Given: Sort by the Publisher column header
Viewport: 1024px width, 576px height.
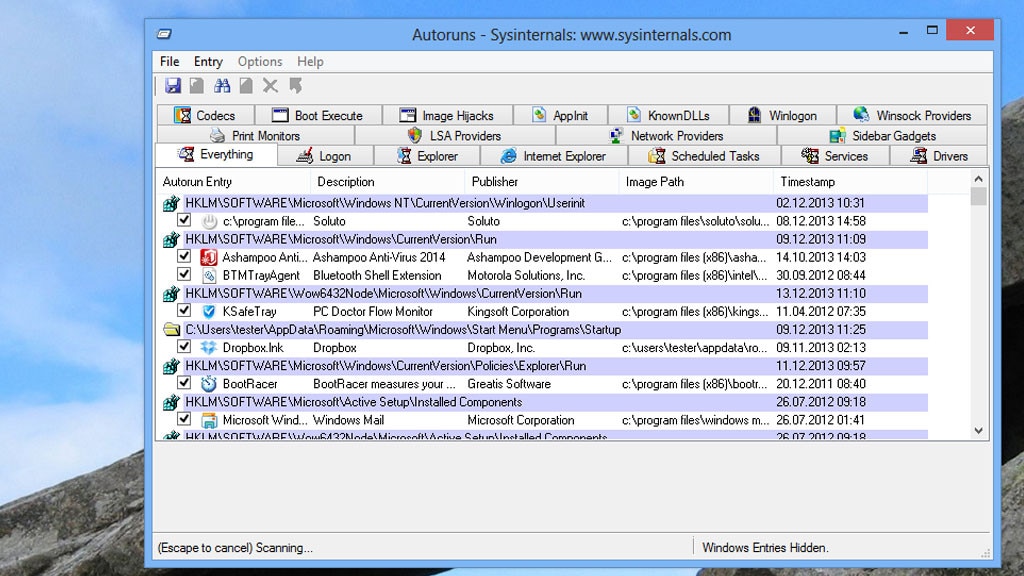Looking at the screenshot, I should coord(541,182).
